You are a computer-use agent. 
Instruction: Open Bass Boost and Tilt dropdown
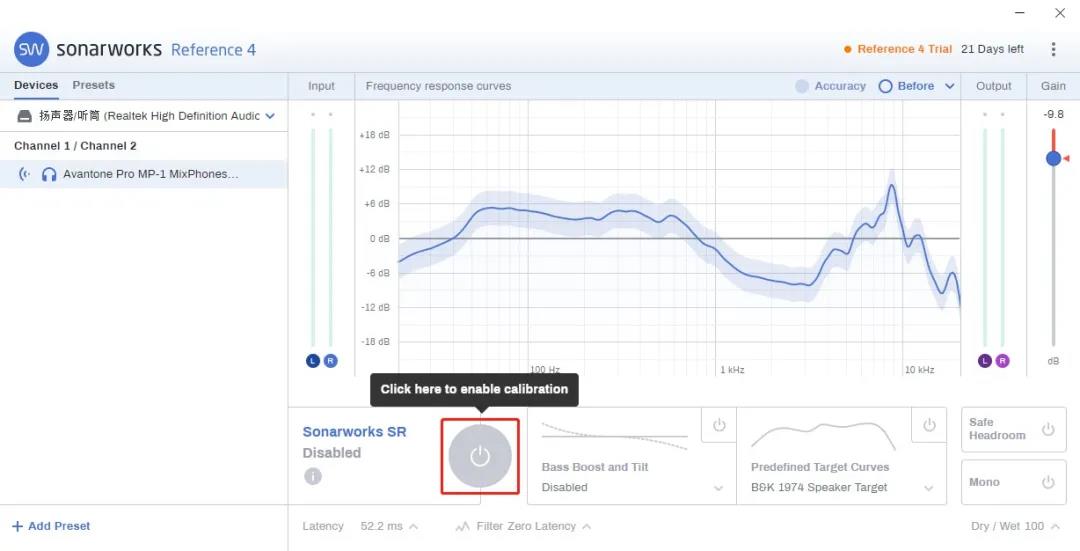pos(718,488)
